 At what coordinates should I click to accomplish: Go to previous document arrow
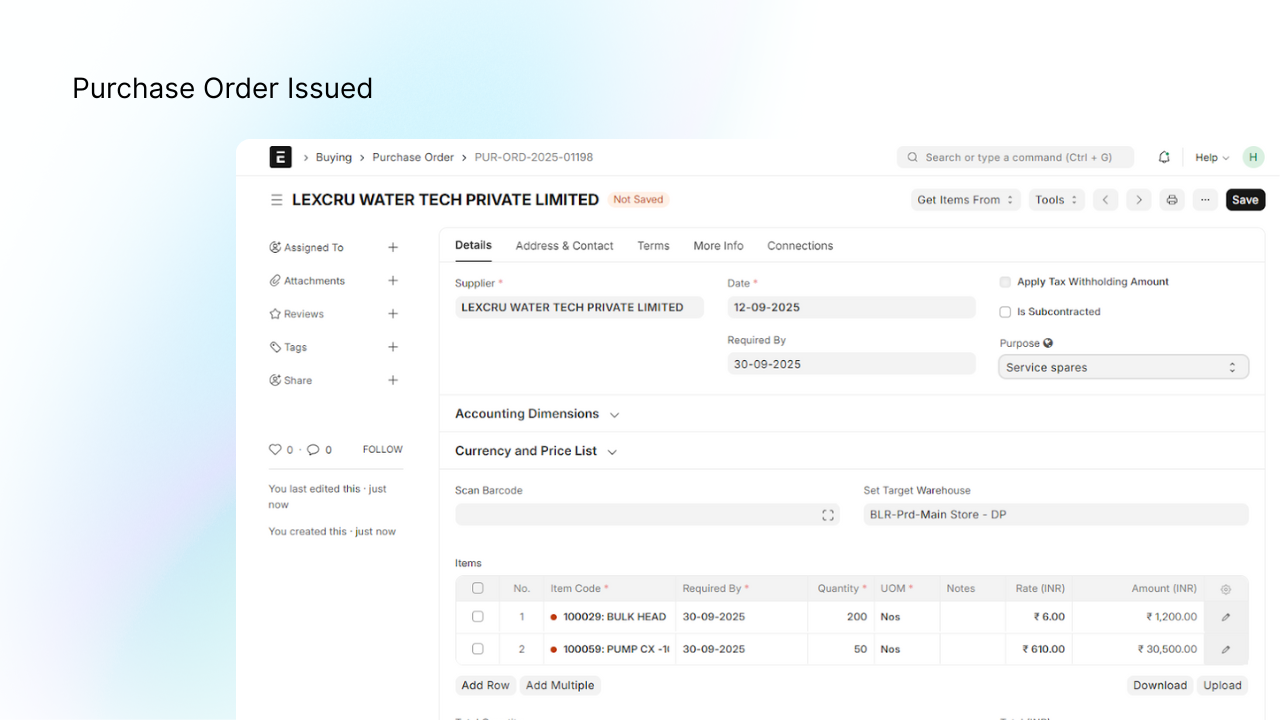coord(1105,200)
